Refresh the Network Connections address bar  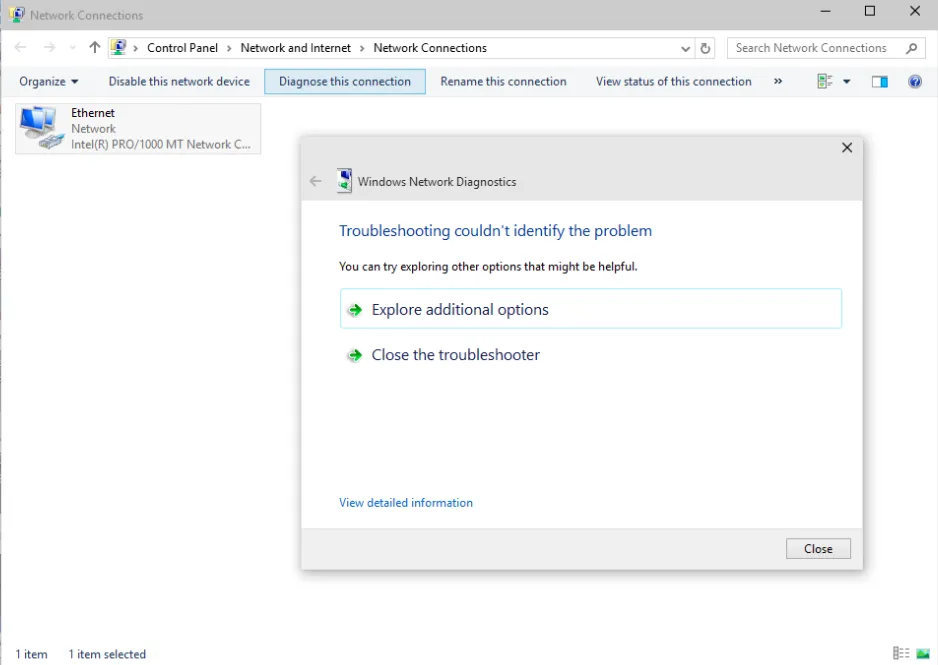pyautogui.click(x=706, y=48)
